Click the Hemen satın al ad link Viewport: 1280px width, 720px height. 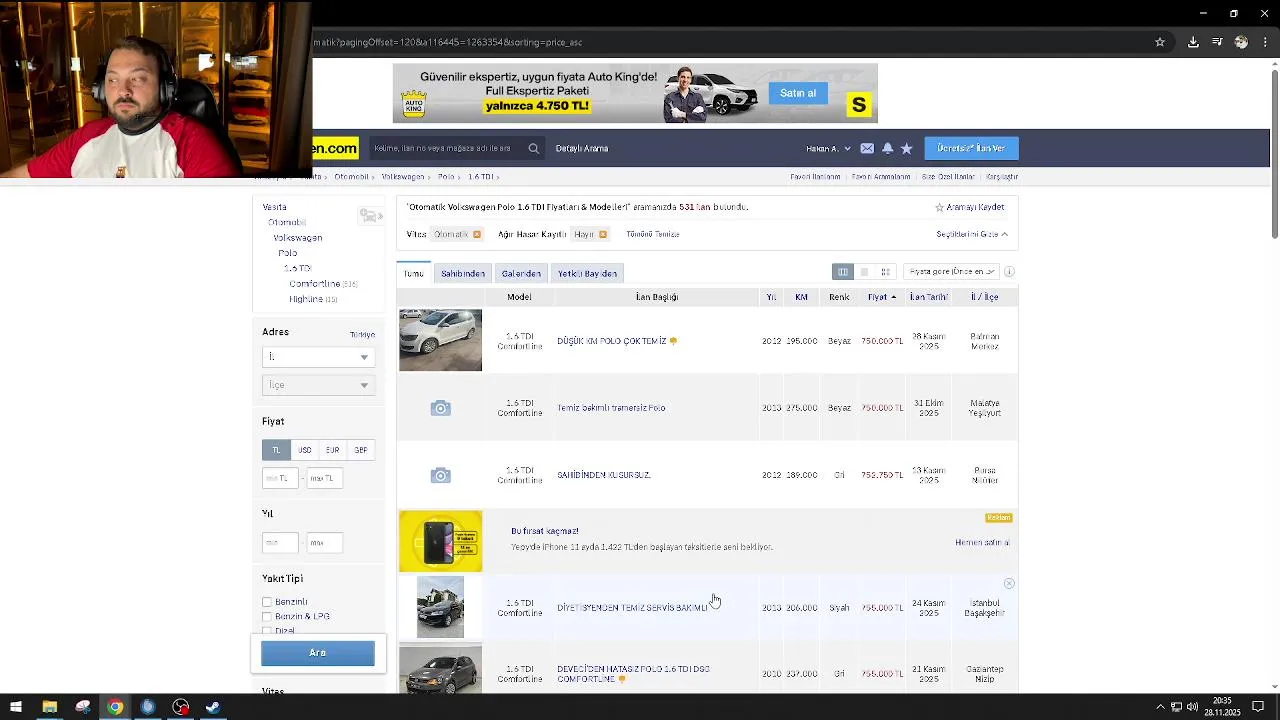tap(982, 543)
